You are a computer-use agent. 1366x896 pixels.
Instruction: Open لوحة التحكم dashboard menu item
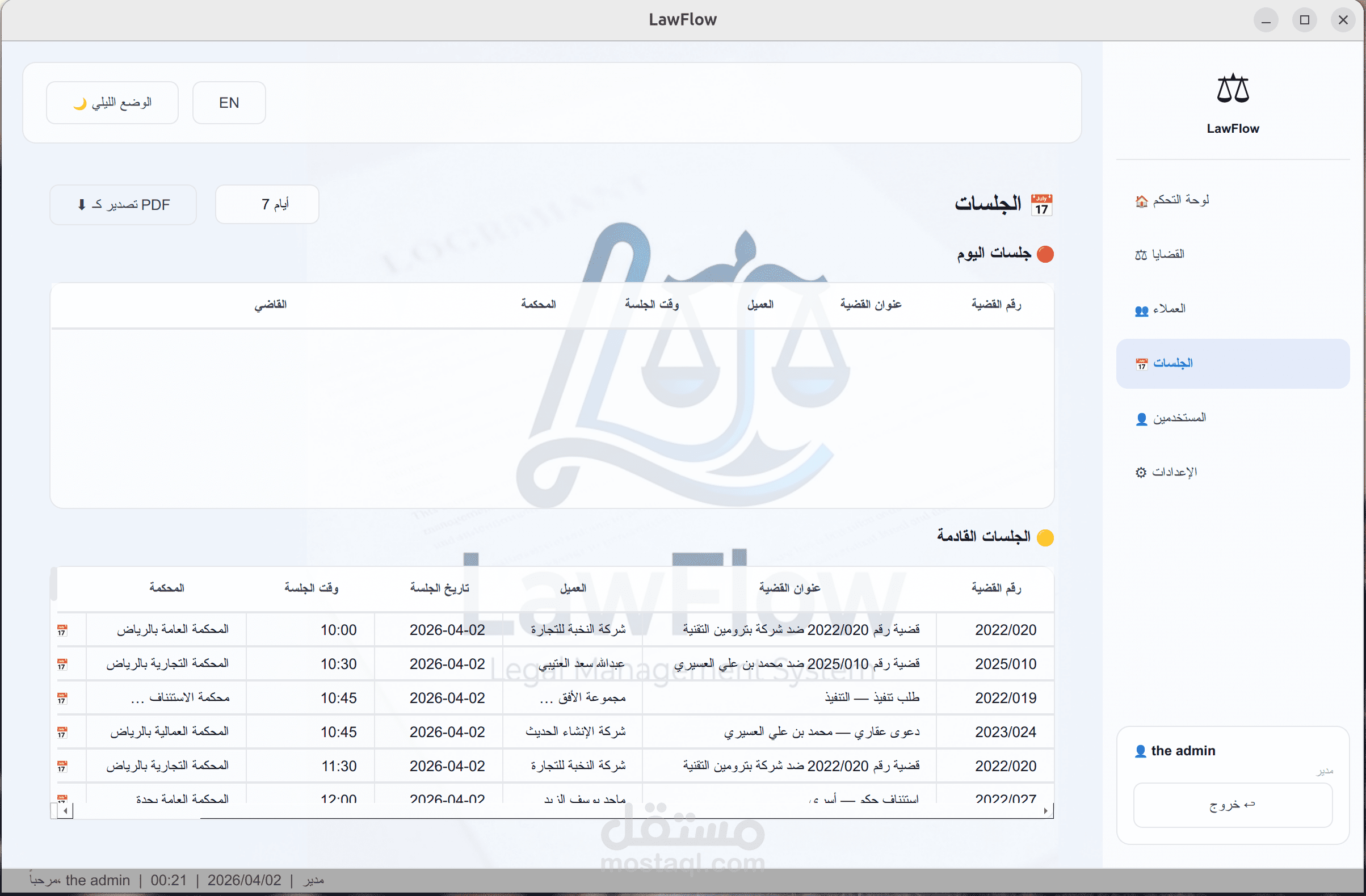click(x=1172, y=200)
